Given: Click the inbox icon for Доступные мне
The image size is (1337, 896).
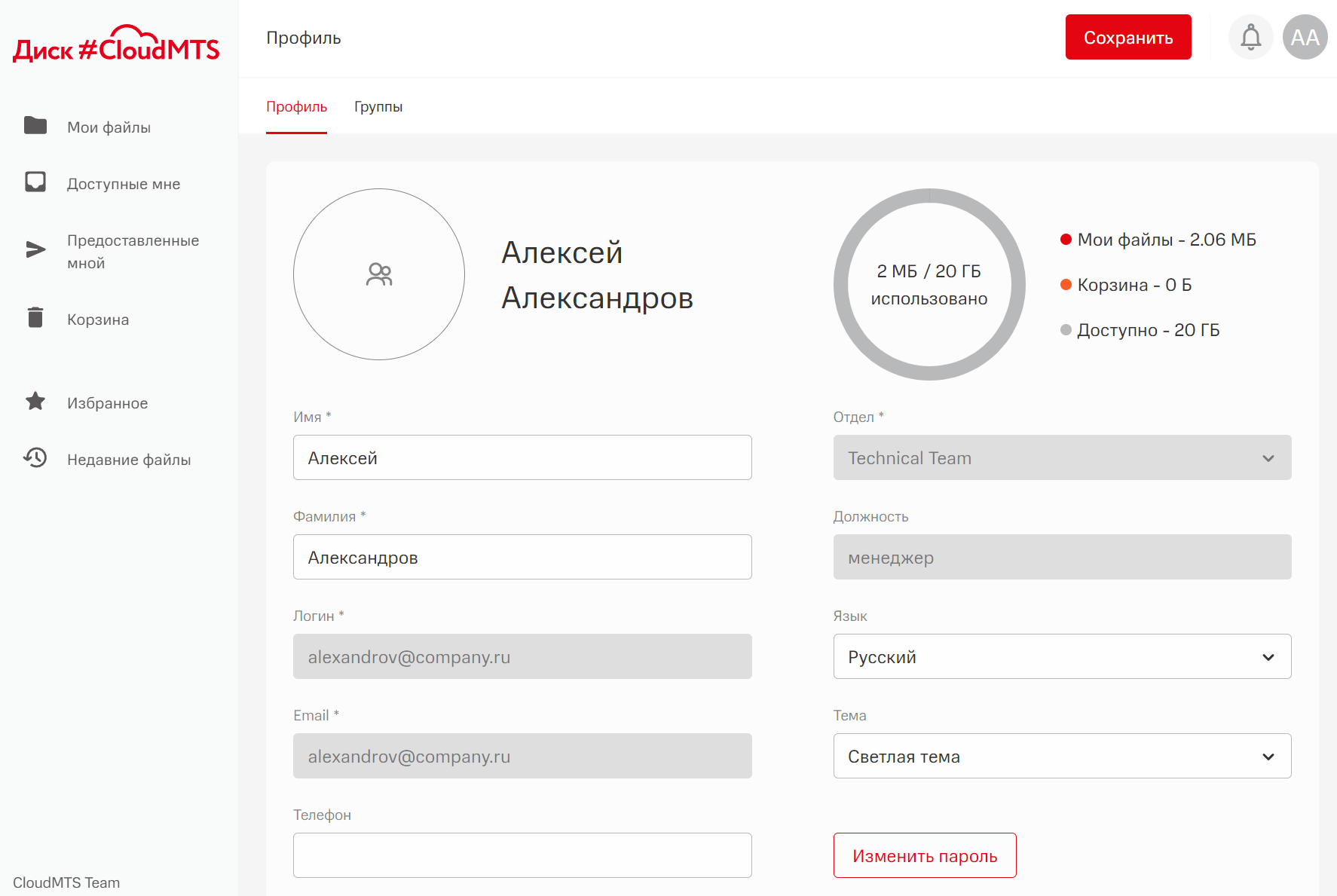Looking at the screenshot, I should [35, 182].
